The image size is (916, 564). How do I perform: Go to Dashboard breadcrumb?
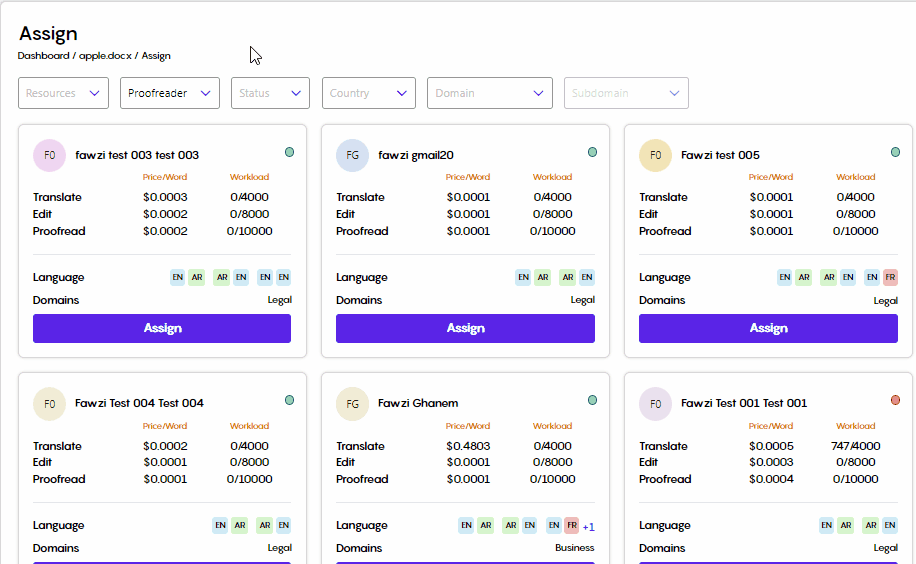pyautogui.click(x=43, y=56)
